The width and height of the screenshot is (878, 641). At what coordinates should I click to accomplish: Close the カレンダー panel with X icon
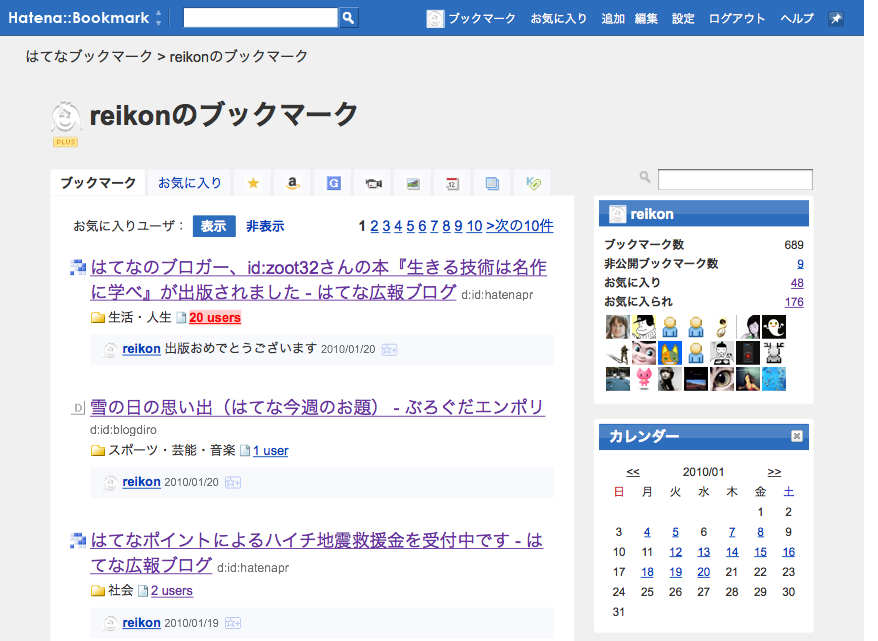tap(797, 436)
